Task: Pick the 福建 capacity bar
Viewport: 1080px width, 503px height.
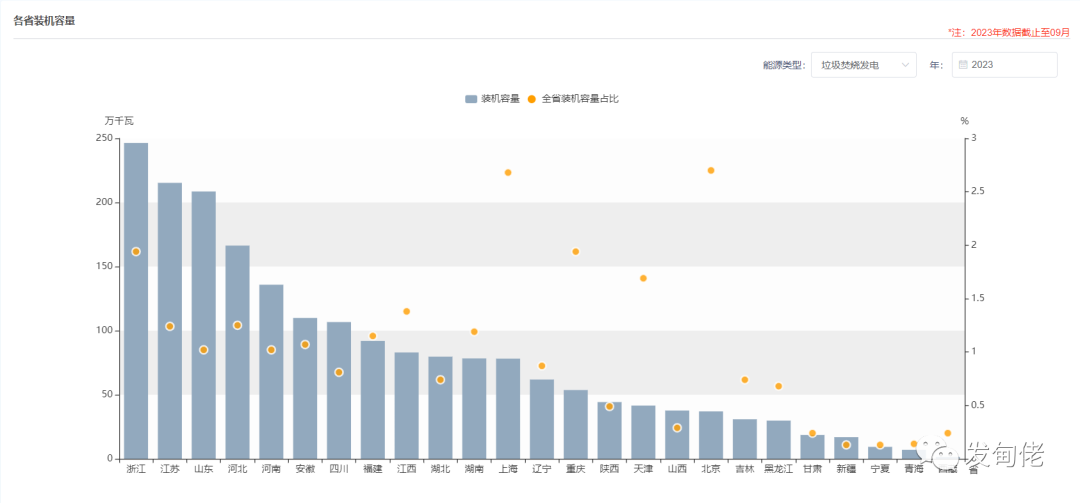Action: pos(373,400)
